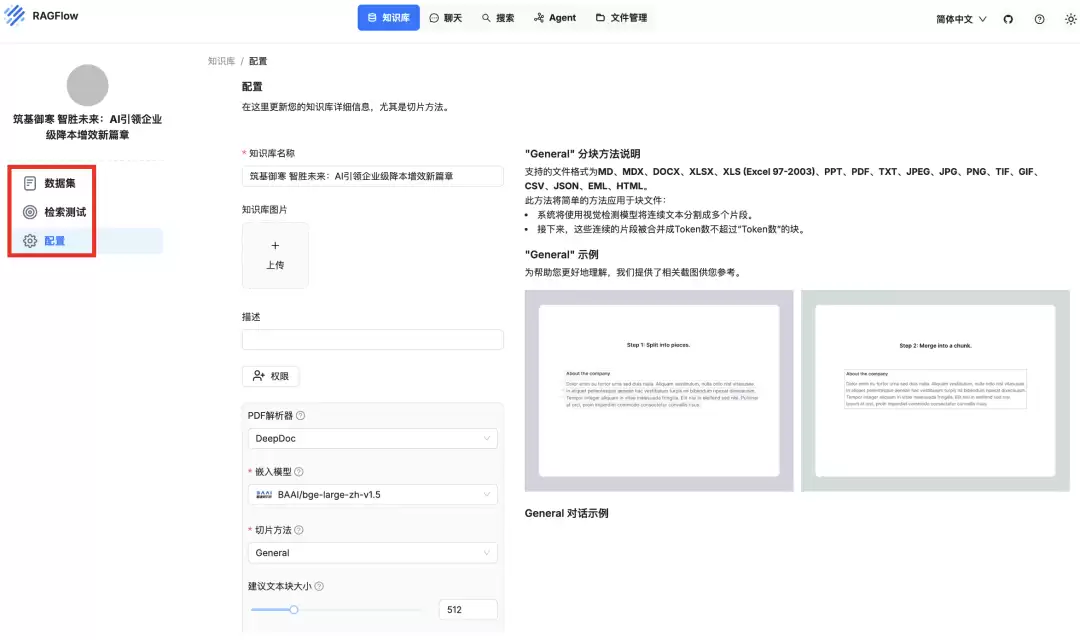The width and height of the screenshot is (1080, 640).
Task: Click 切片方法 help tooltip icon
Action: click(x=298, y=530)
